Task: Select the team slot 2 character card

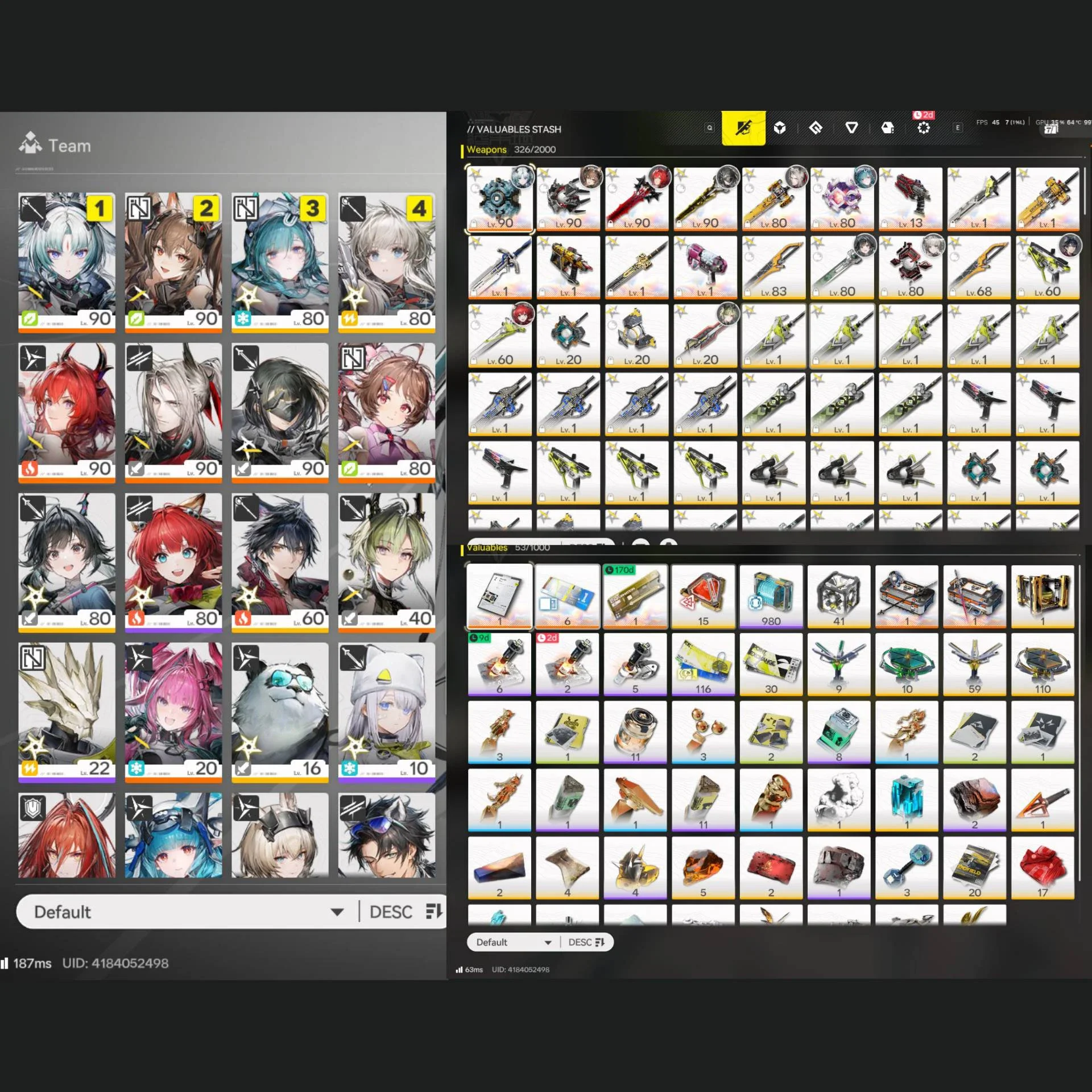Action: (173, 262)
